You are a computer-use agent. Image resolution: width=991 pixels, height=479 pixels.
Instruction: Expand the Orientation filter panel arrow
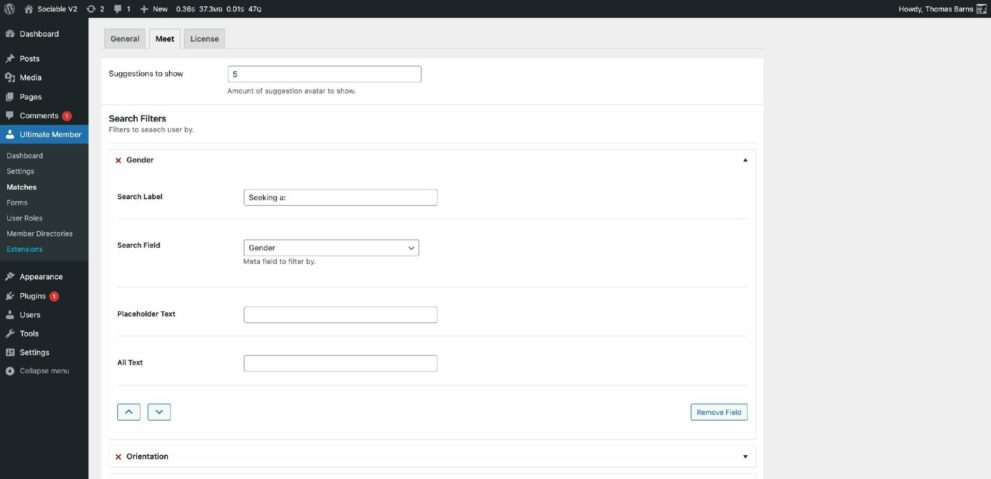pos(745,456)
